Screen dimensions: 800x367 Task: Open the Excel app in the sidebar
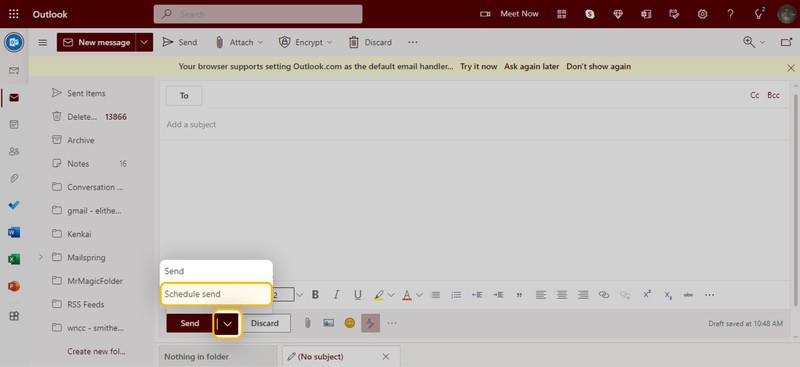(14, 259)
